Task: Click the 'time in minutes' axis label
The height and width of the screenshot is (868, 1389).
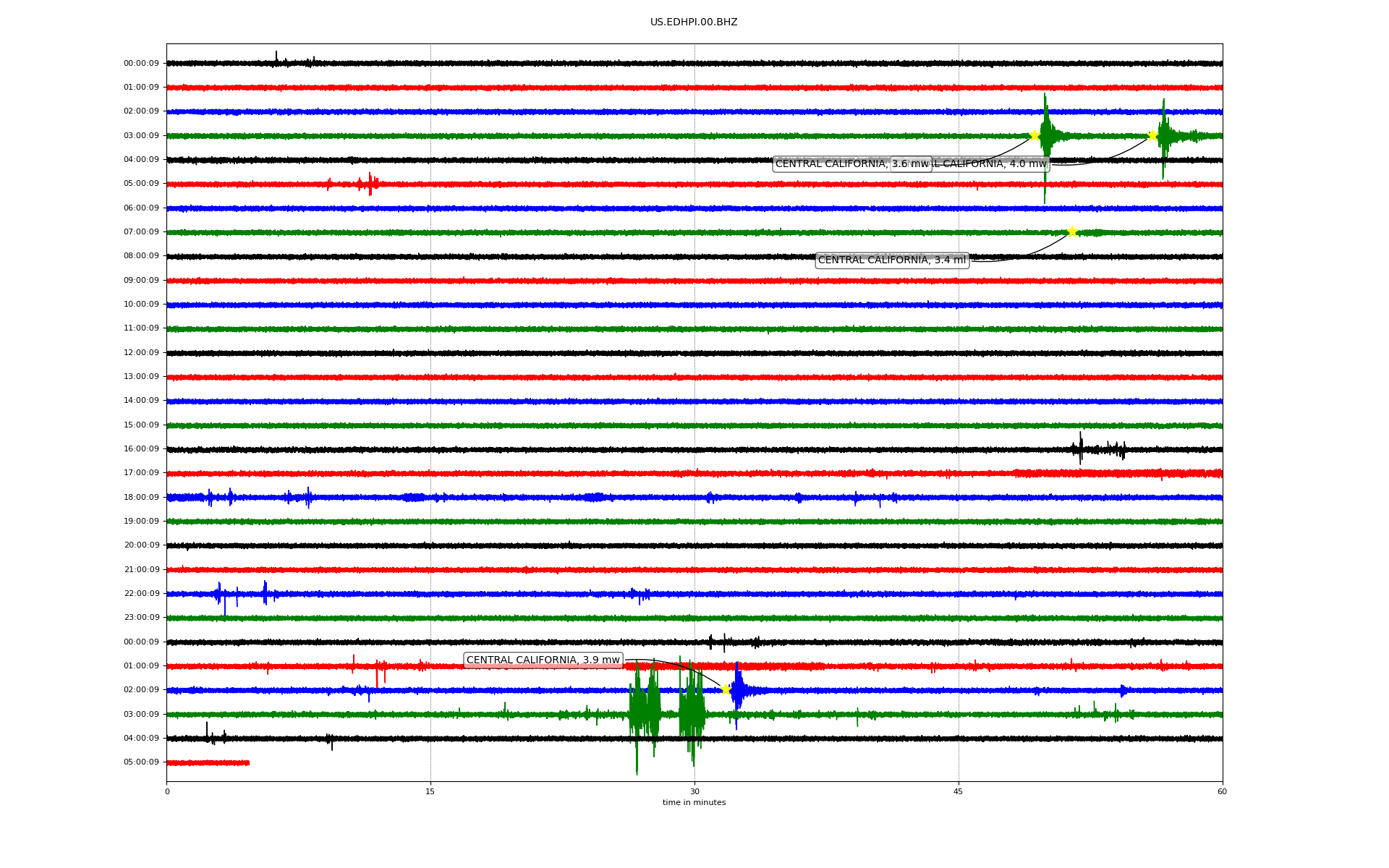Action: 693,802
